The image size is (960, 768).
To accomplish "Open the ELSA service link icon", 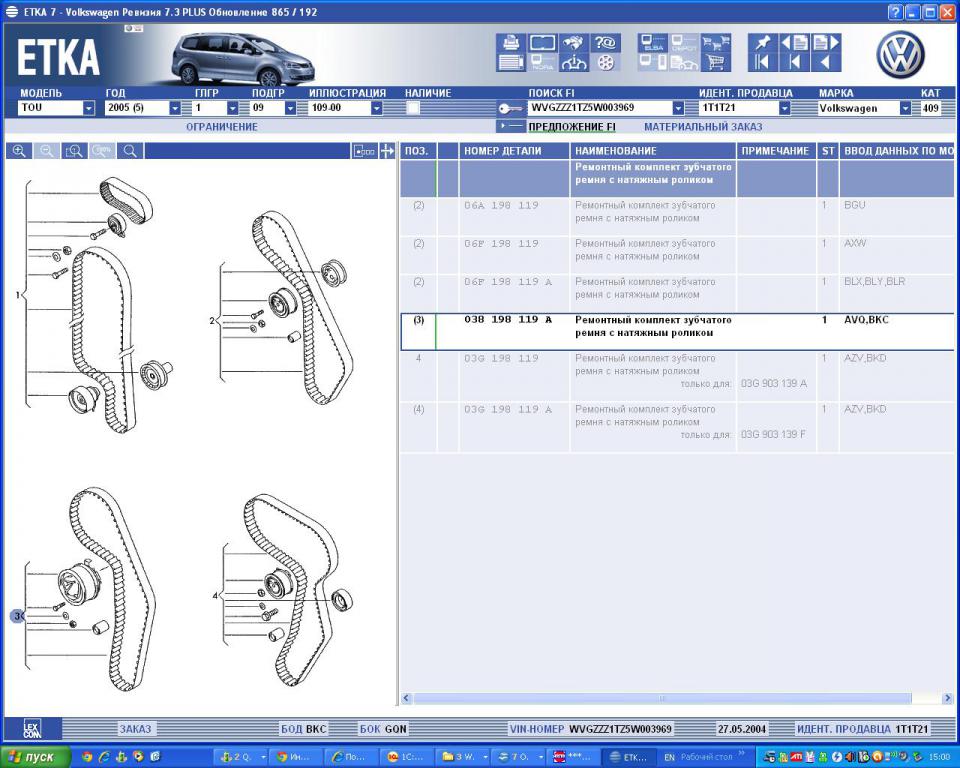I will (x=653, y=43).
